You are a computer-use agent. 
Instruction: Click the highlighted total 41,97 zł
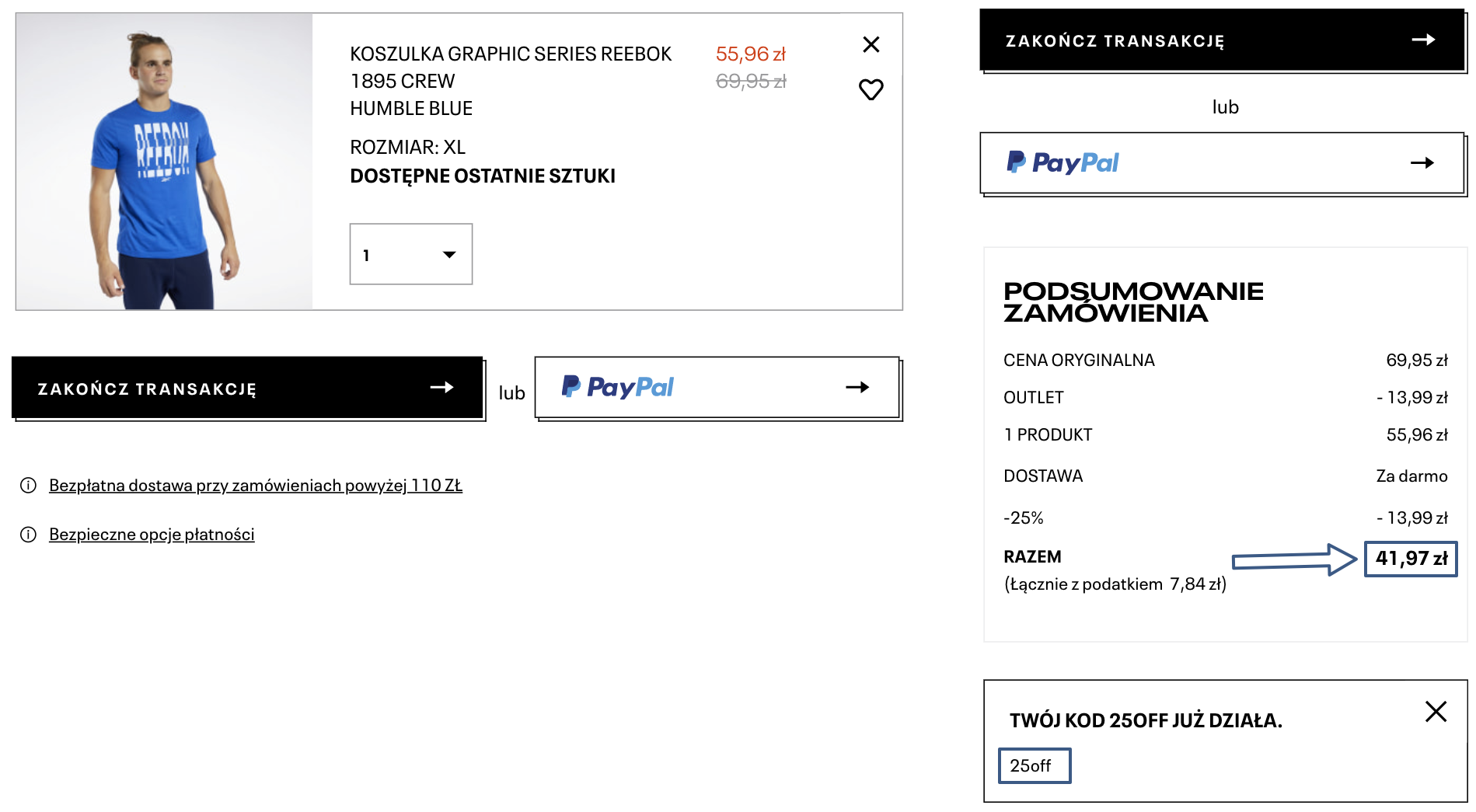[1411, 559]
